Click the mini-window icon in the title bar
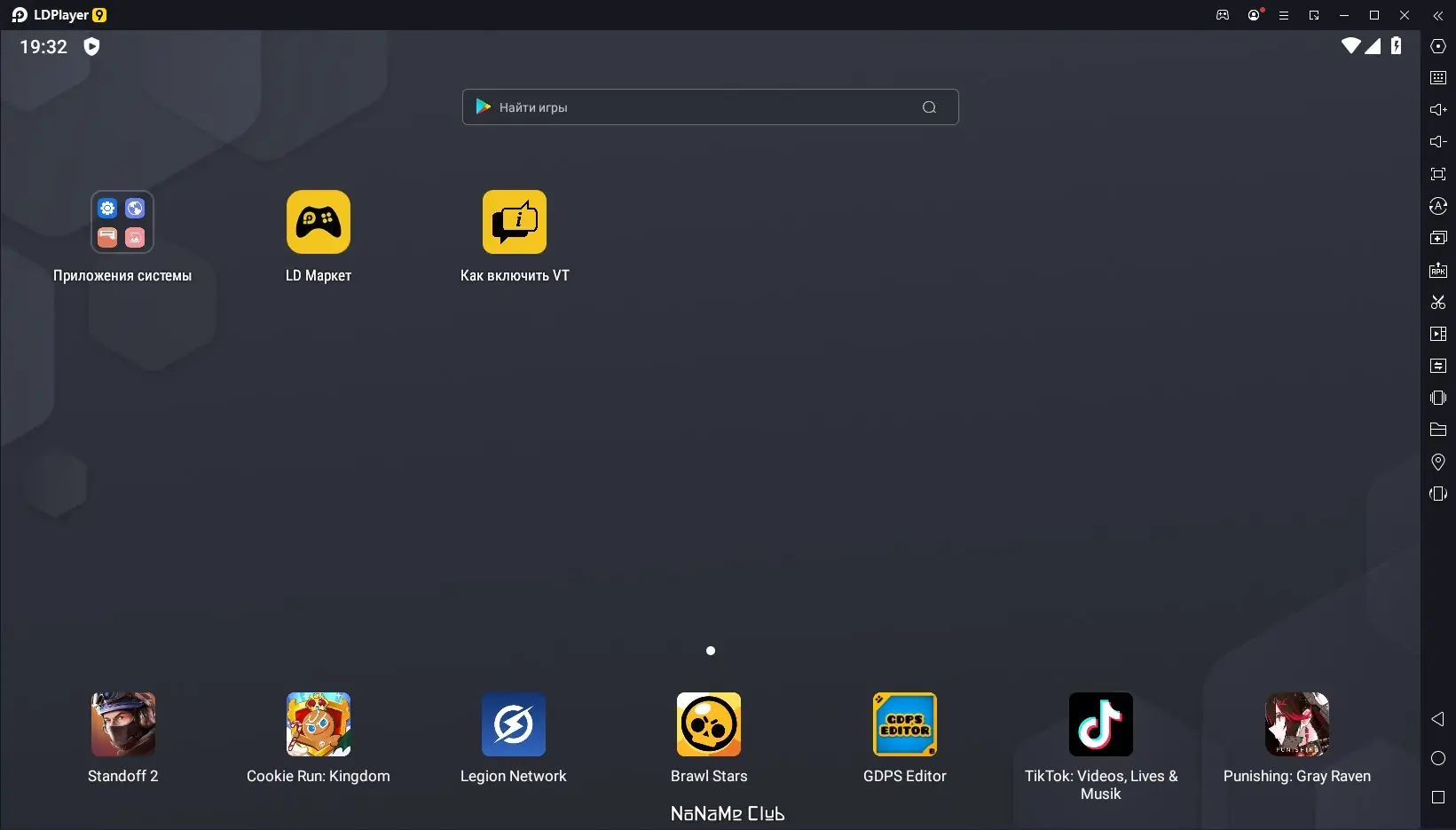Image resolution: width=1456 pixels, height=830 pixels. click(x=1314, y=15)
